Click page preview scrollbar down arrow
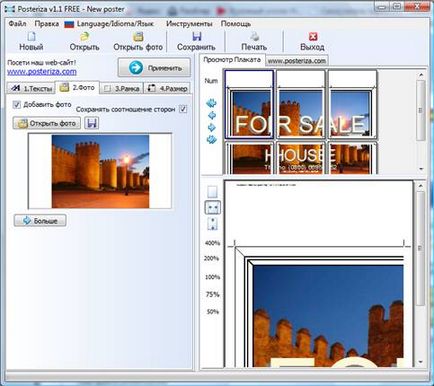Viewport: 434px width, 386px height. pos(420,362)
